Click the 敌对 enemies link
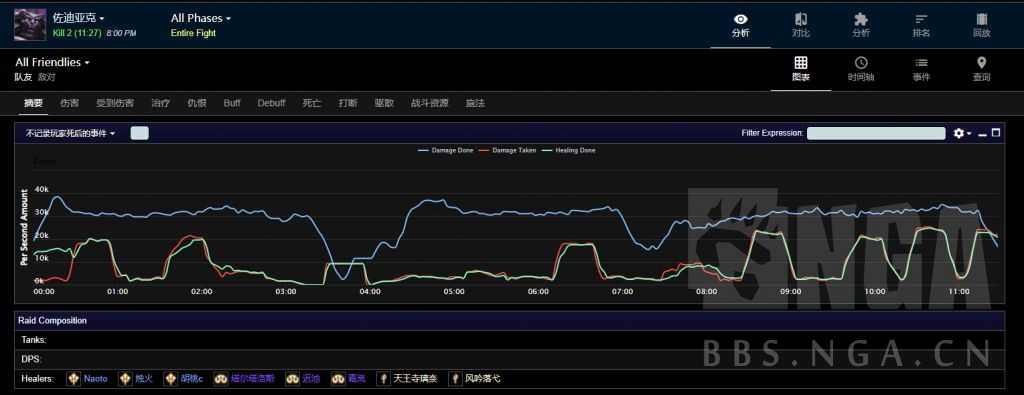The image size is (1024, 395). coord(47,77)
